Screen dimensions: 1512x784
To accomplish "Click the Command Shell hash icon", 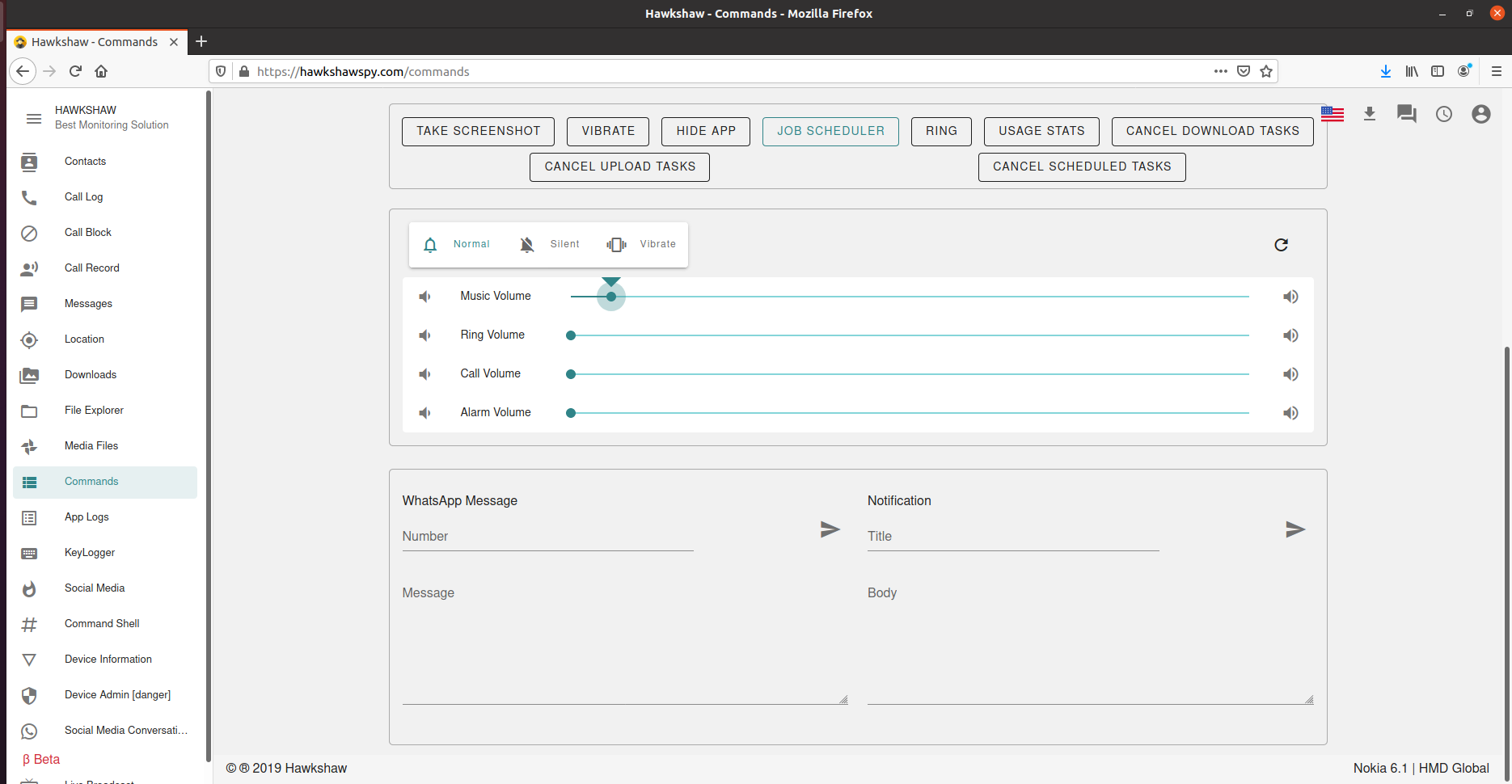I will tap(29, 625).
